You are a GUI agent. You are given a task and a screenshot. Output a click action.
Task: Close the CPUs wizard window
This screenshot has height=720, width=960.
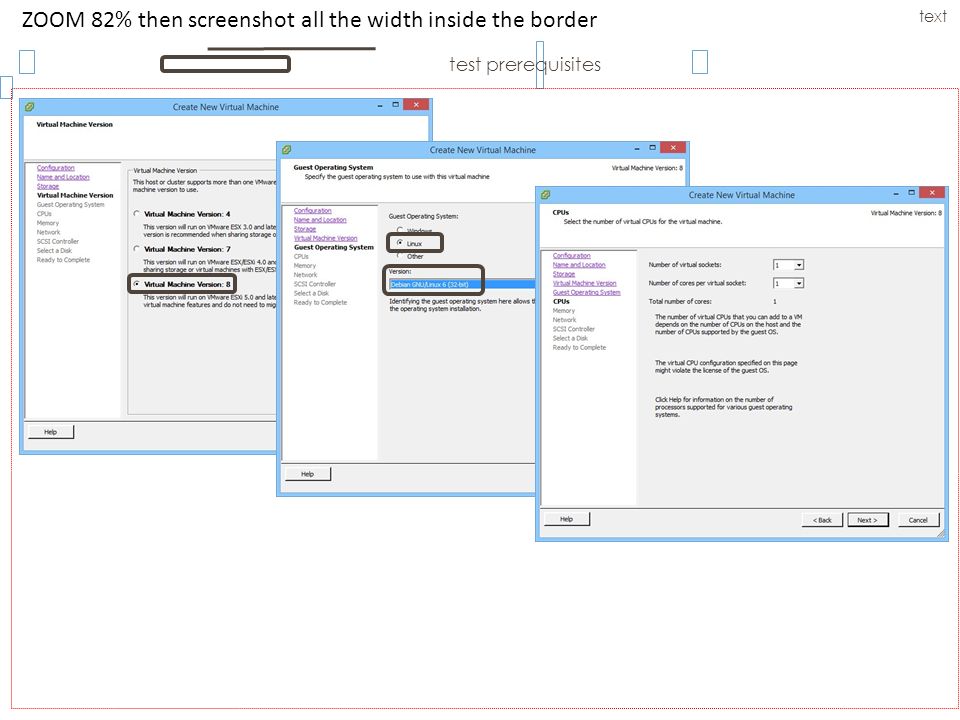pyautogui.click(x=932, y=193)
